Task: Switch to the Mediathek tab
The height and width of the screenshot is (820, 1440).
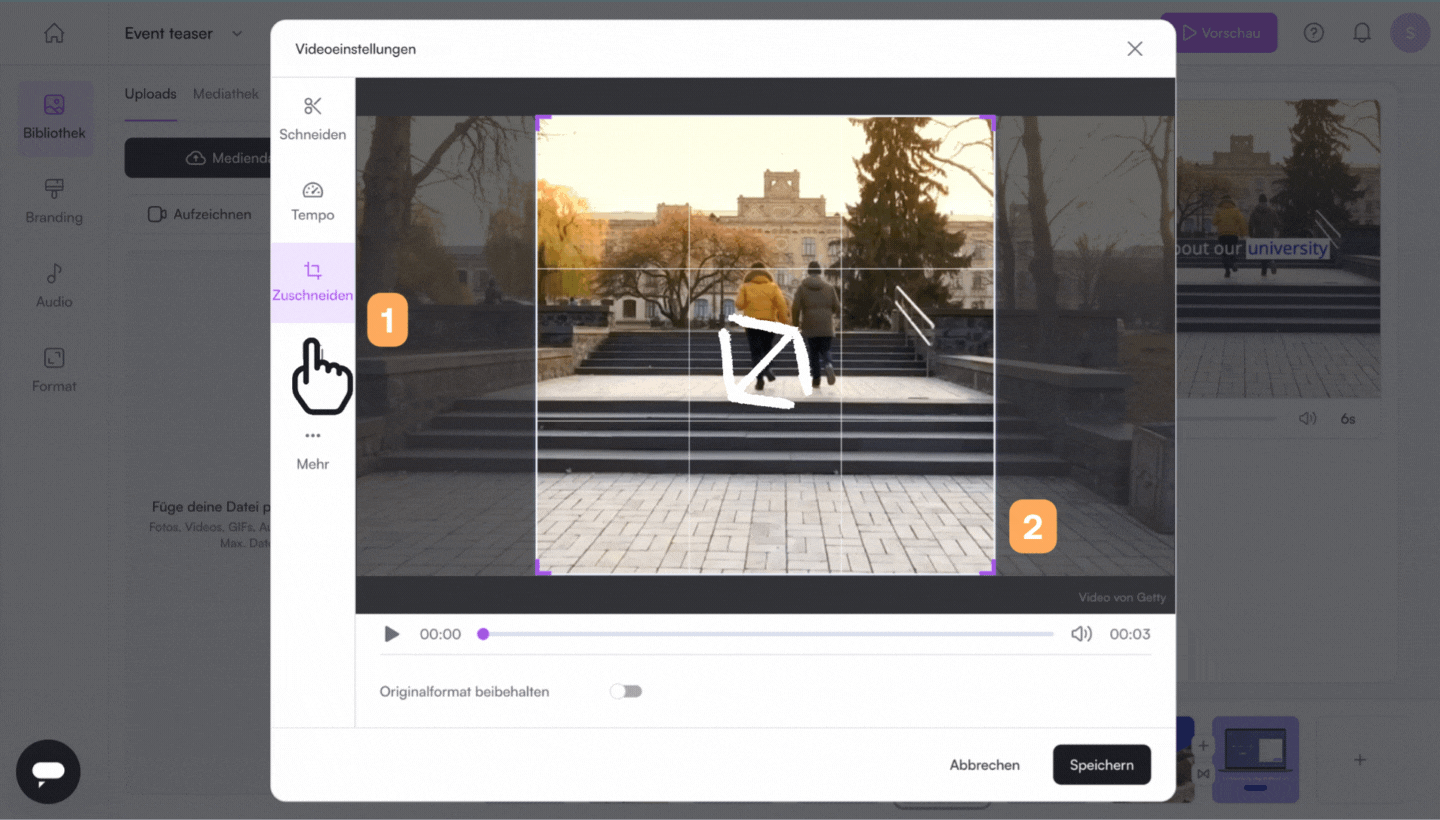Action: pos(226,94)
